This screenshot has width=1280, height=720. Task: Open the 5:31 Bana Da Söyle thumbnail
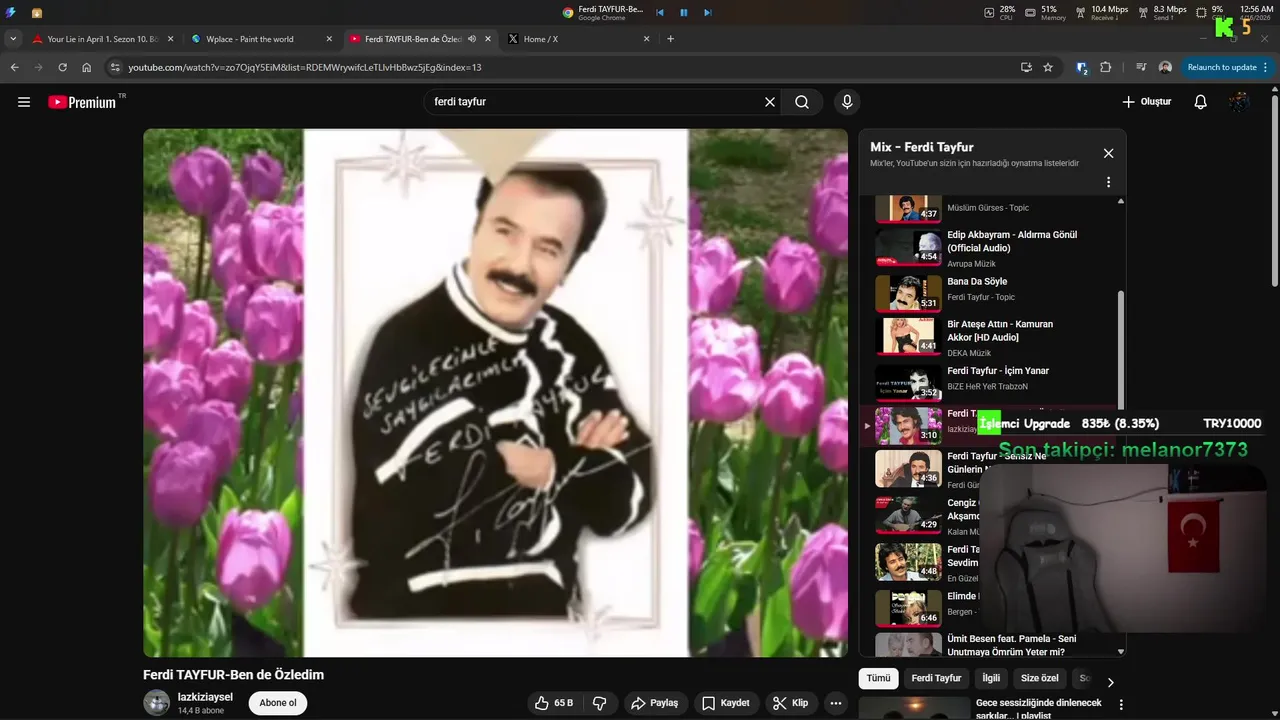click(x=908, y=293)
